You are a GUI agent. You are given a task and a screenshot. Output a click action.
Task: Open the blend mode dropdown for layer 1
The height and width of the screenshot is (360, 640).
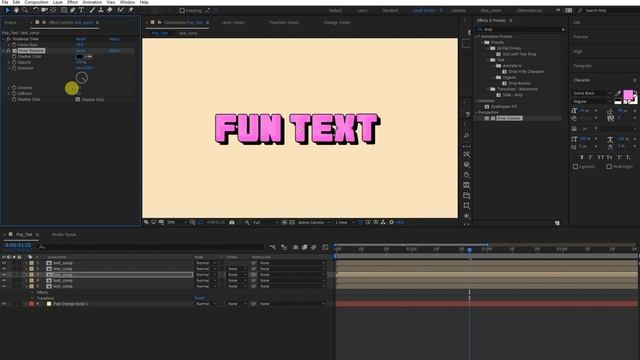(x=205, y=263)
